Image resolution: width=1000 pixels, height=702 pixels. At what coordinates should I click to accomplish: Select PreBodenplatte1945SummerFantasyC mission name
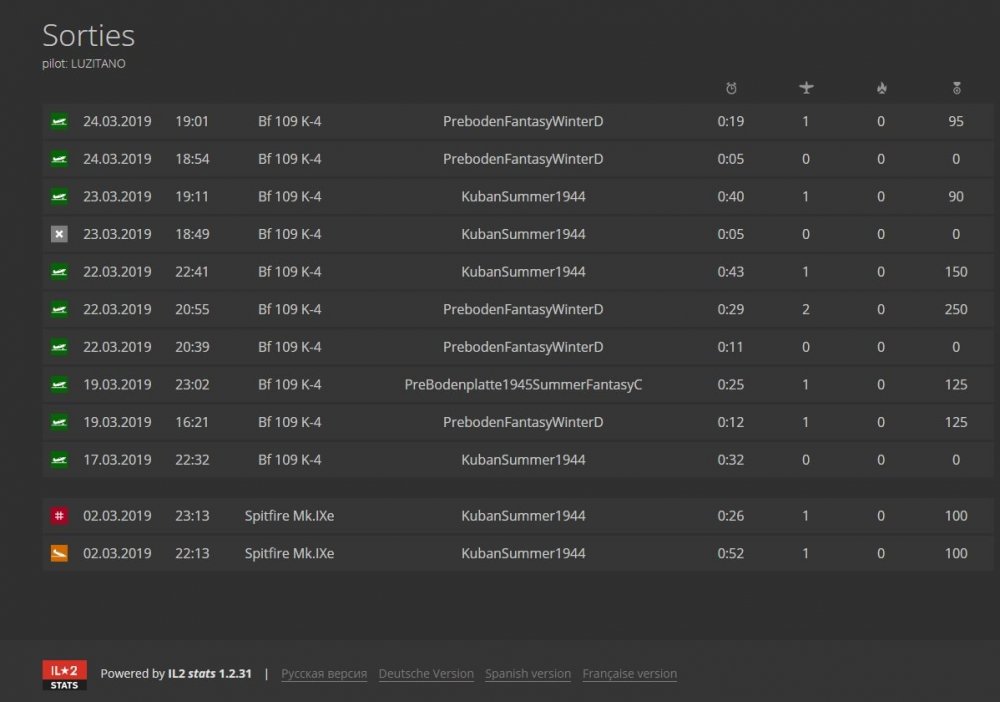(x=523, y=384)
